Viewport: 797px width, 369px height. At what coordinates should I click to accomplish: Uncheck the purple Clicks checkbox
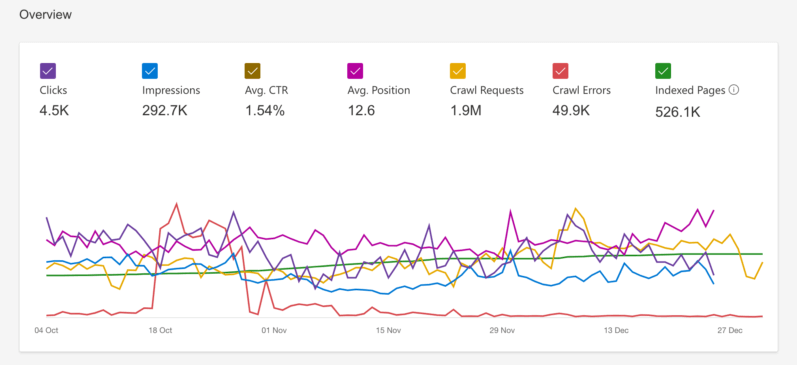(48, 71)
